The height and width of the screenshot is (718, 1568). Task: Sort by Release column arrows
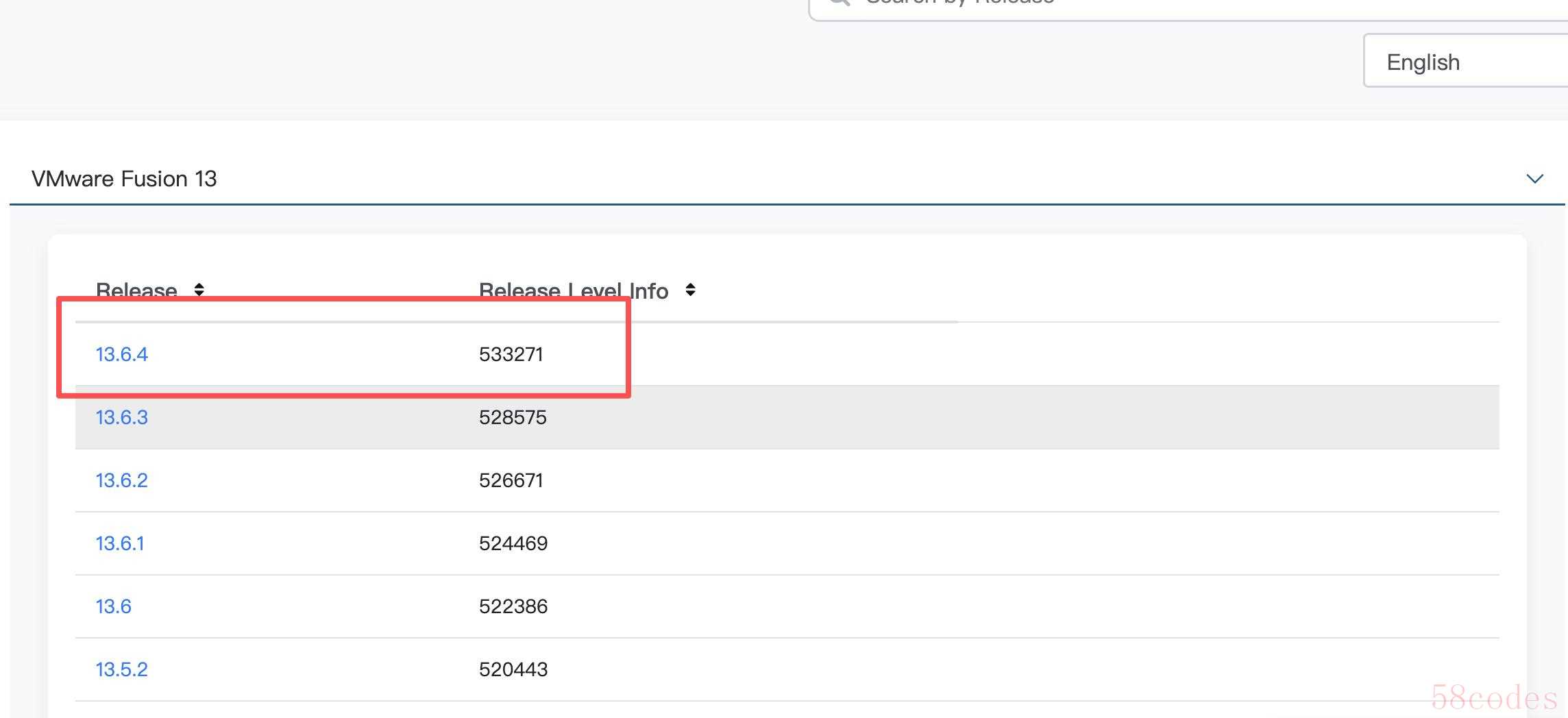click(199, 290)
